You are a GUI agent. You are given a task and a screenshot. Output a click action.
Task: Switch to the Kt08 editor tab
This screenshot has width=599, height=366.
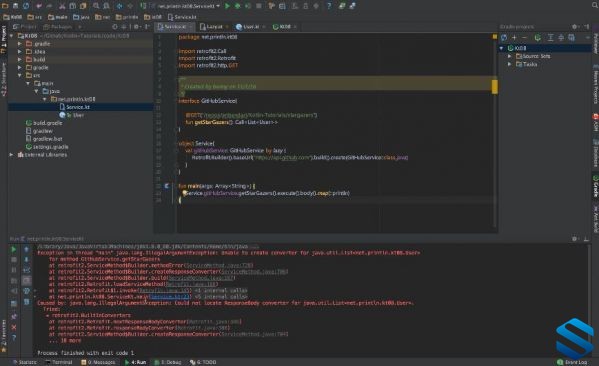285,27
